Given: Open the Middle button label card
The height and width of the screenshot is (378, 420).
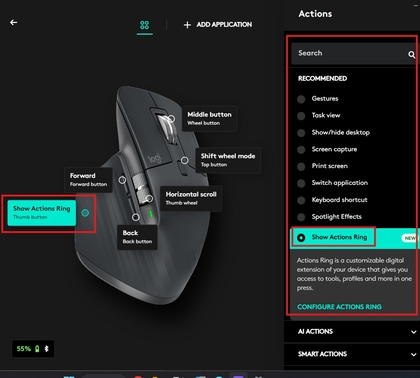Looking at the screenshot, I should (x=210, y=119).
